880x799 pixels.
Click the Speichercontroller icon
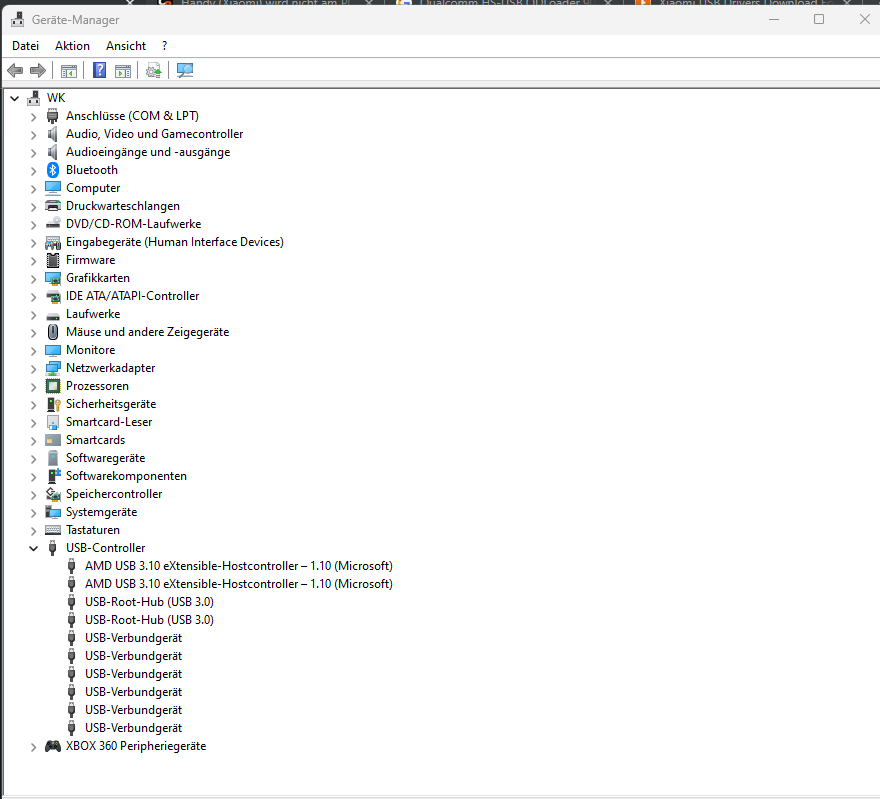(53, 494)
